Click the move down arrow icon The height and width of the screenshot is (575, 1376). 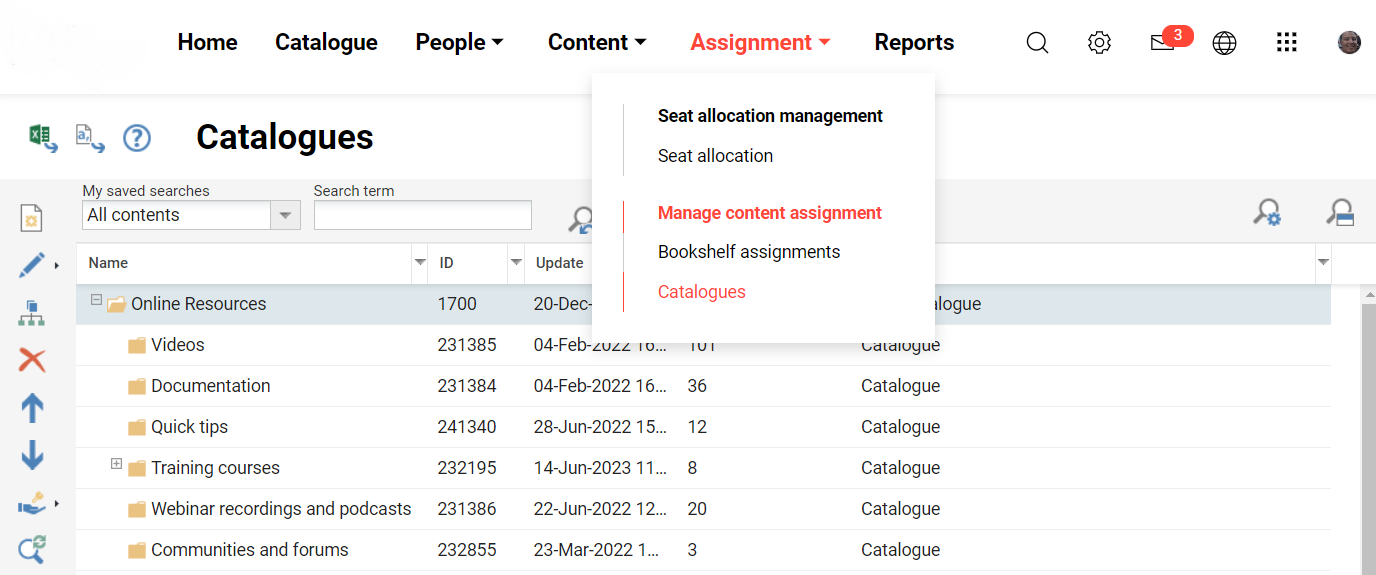(x=32, y=455)
